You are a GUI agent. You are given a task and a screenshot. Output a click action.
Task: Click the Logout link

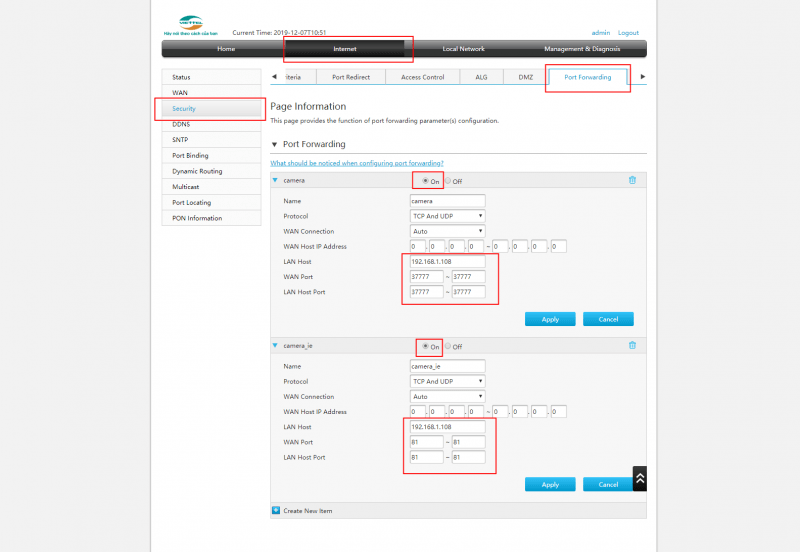pyautogui.click(x=628, y=33)
